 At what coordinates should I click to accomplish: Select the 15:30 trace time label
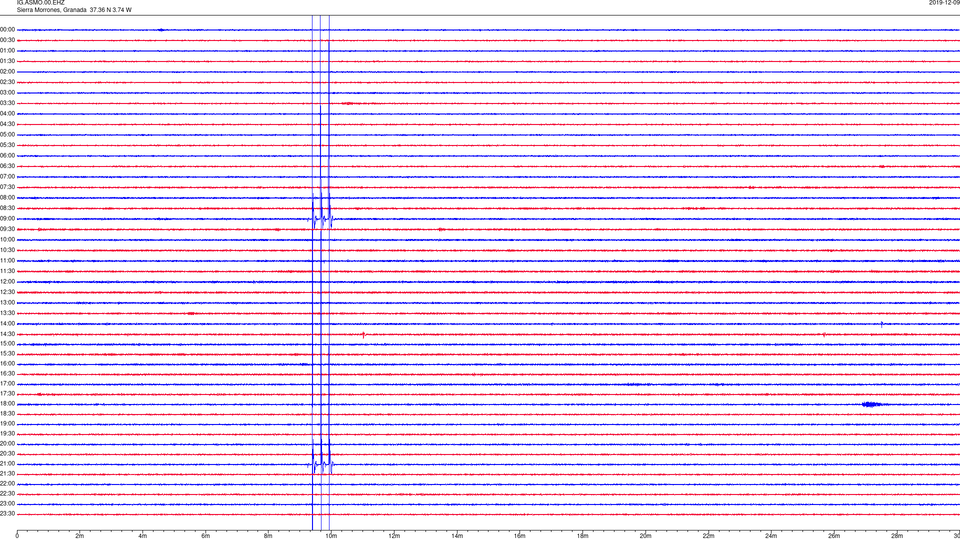(x=7, y=354)
